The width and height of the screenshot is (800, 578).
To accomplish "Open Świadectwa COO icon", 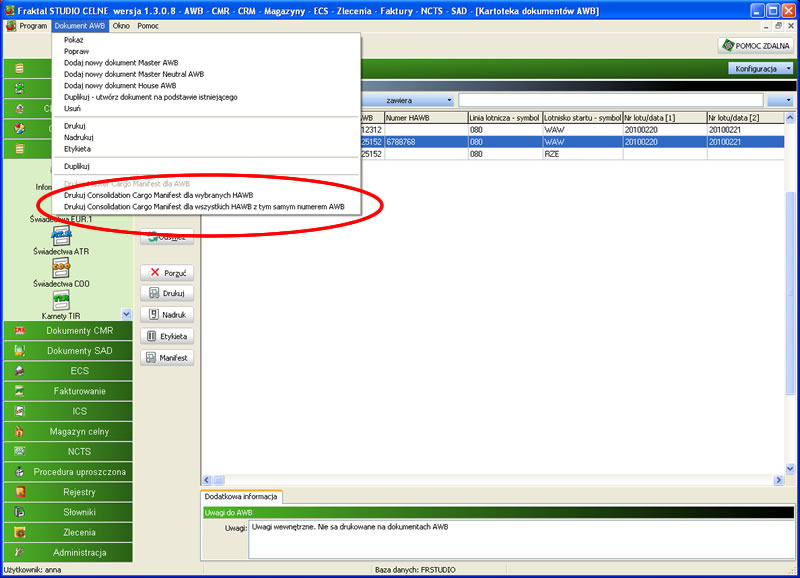I will [61, 268].
